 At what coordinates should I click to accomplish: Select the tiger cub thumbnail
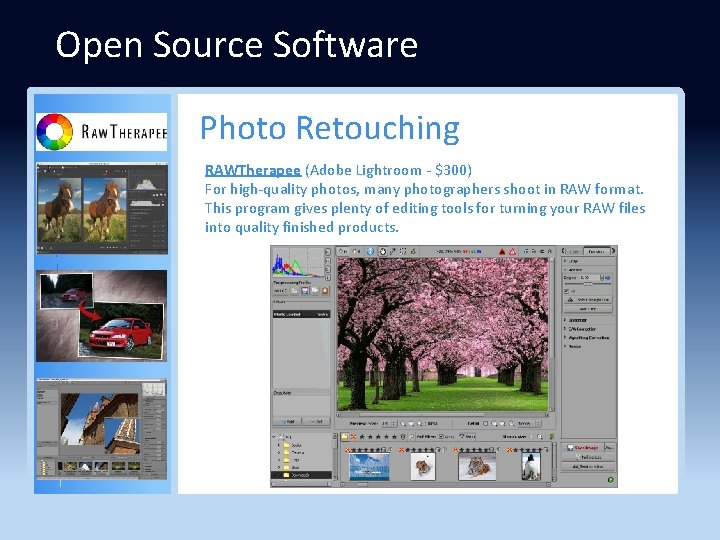tap(423, 467)
